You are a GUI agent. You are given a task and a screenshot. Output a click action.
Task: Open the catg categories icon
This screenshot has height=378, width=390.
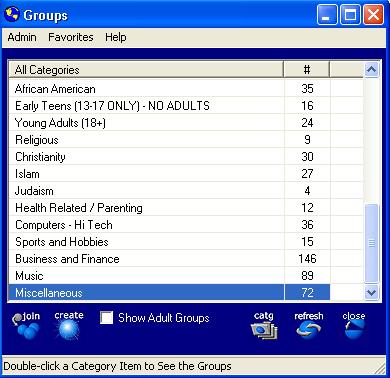264,325
